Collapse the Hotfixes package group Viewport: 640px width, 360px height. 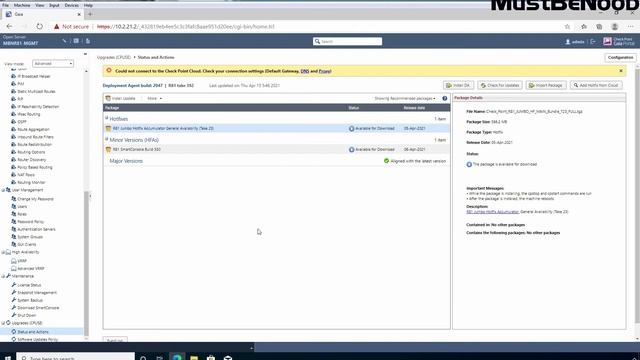coord(107,118)
